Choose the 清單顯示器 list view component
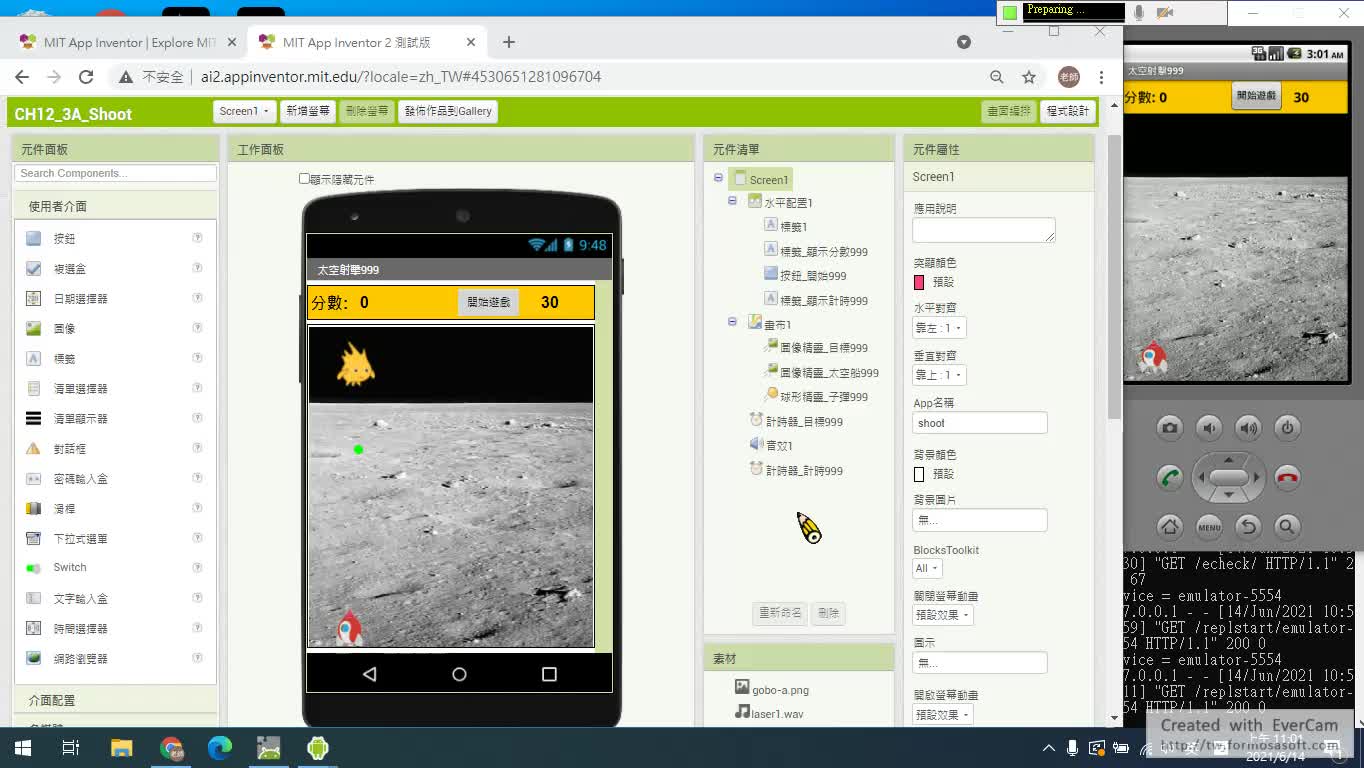The height and width of the screenshot is (768, 1364). point(80,419)
